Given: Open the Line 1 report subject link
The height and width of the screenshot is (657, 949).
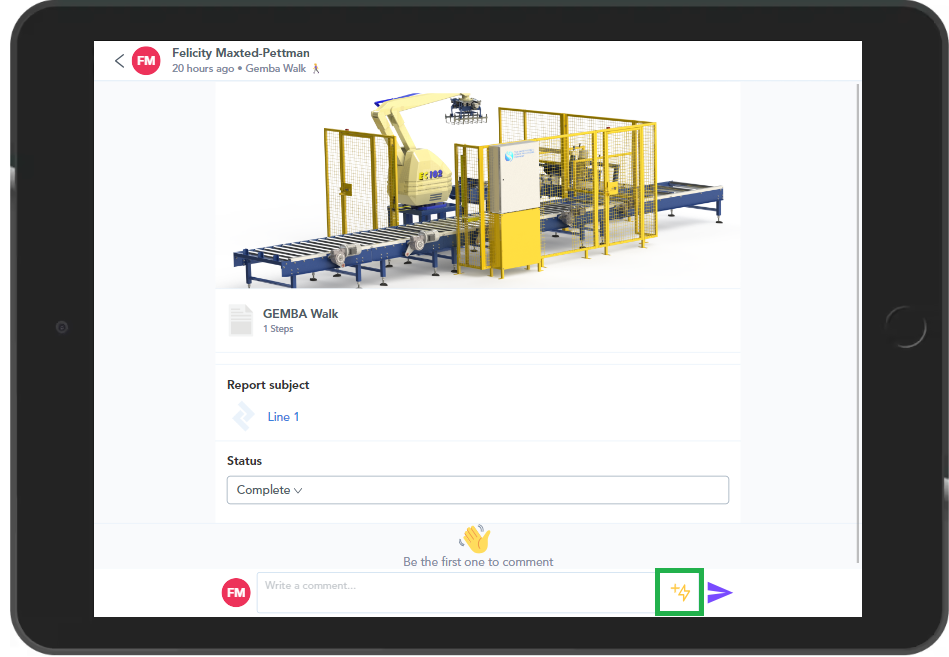Looking at the screenshot, I should click(283, 416).
